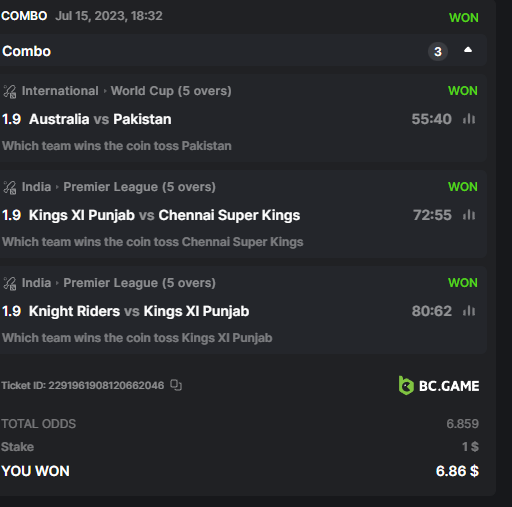512x507 pixels.
Task: Click cricket icon of the Knight Riders bet
Action: click(x=10, y=283)
